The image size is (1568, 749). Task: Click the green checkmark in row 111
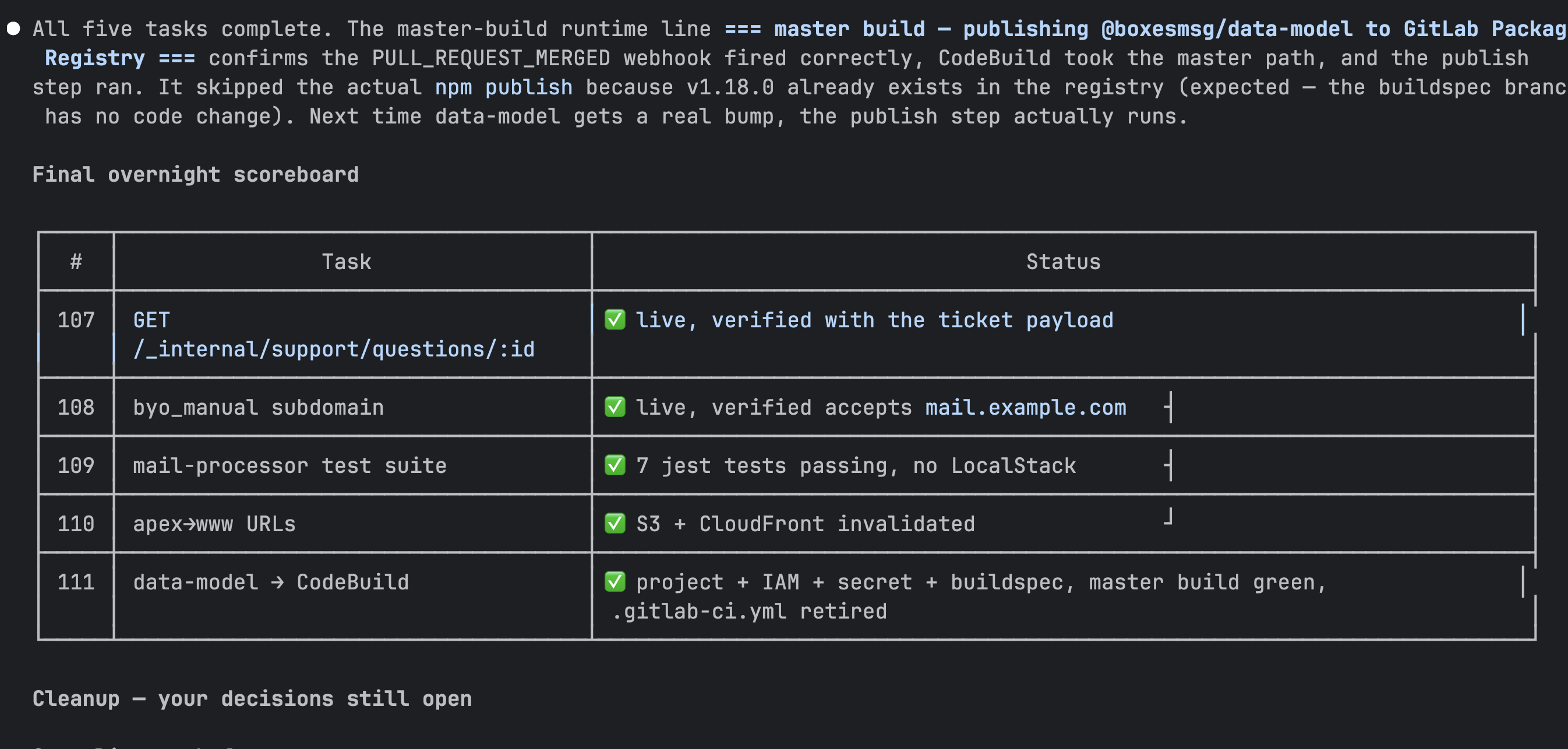tap(615, 582)
